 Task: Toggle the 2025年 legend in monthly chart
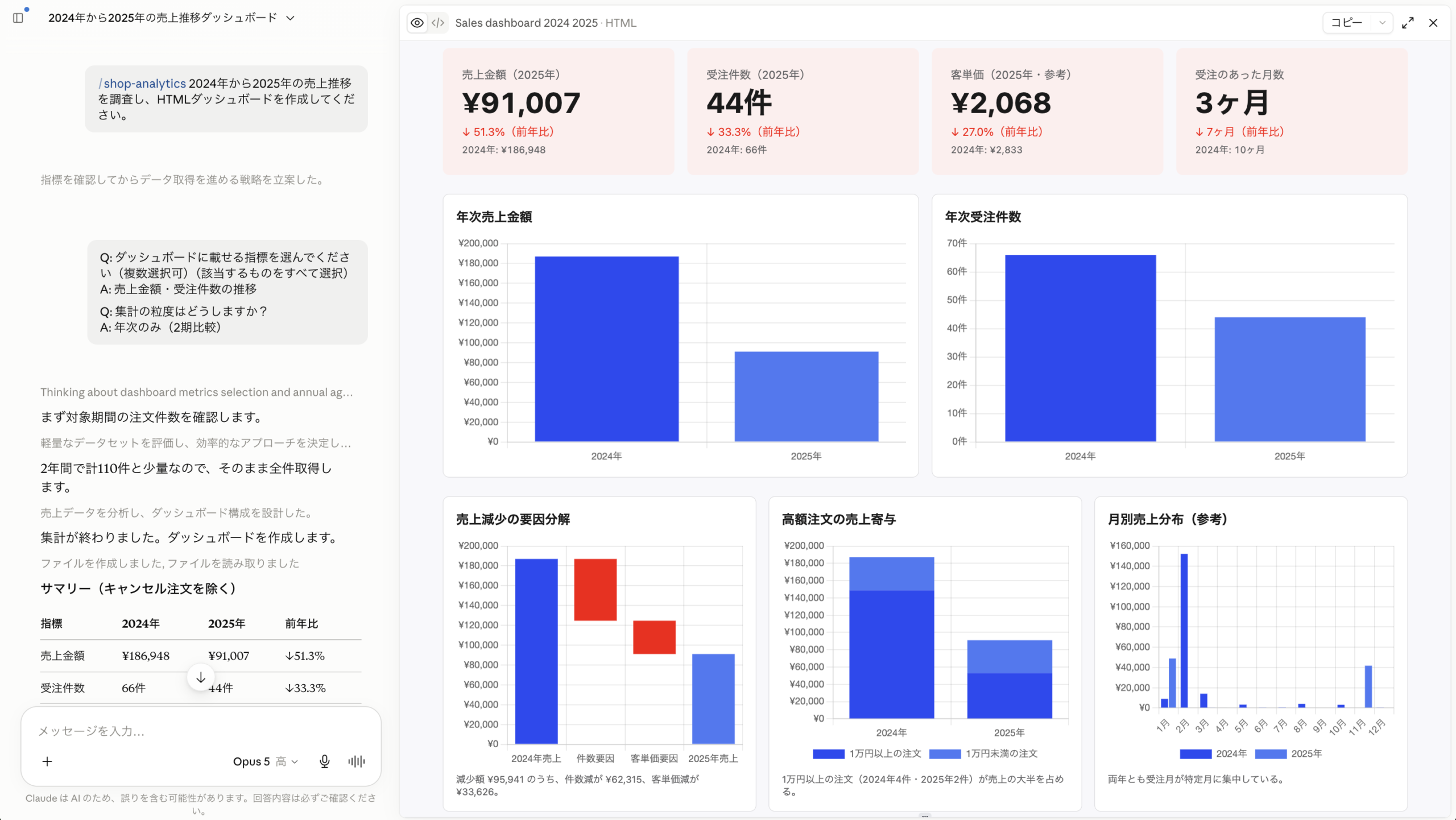pos(1271,754)
